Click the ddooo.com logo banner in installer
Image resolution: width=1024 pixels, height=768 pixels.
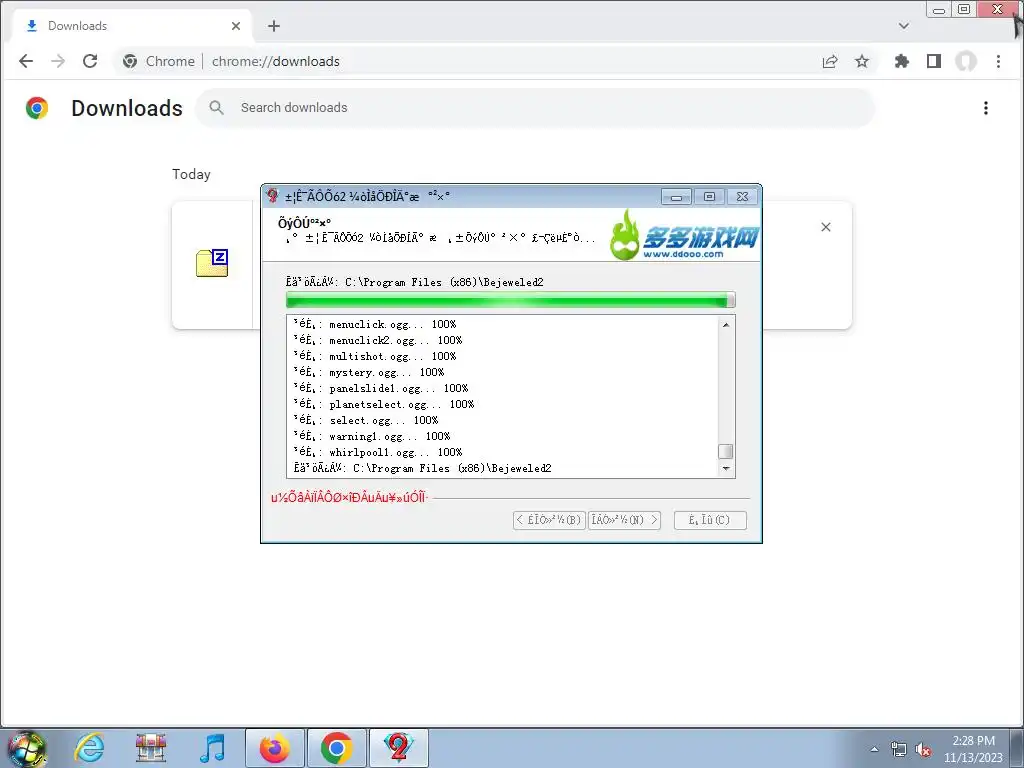point(683,235)
